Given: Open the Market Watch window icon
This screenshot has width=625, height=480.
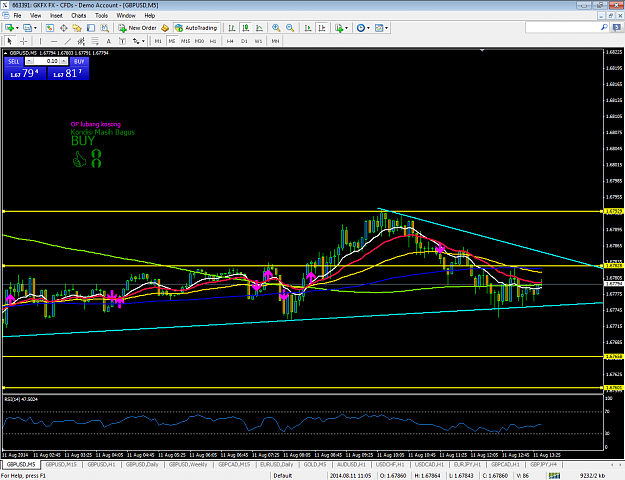Looking at the screenshot, I should pos(49,28).
